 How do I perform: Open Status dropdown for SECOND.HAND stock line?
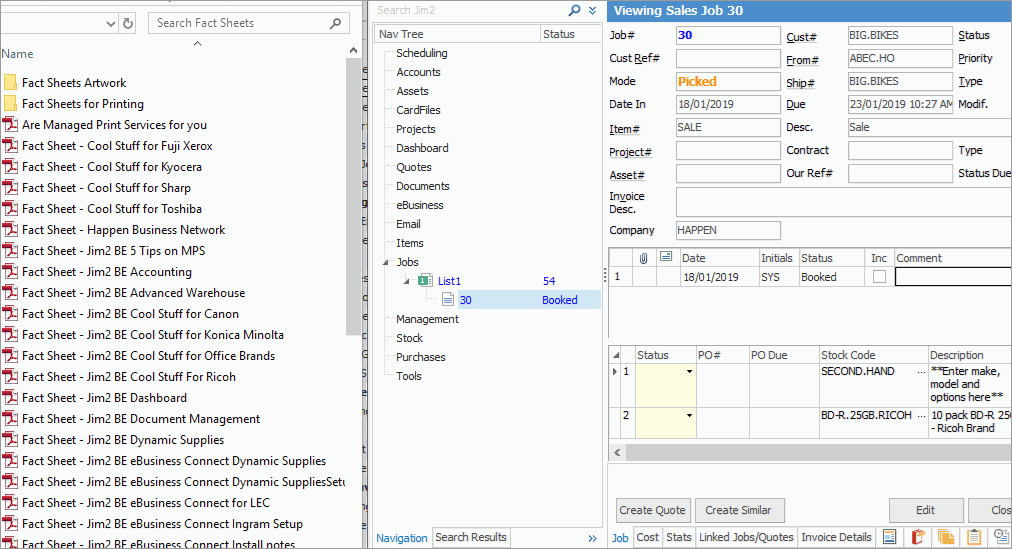pos(689,372)
